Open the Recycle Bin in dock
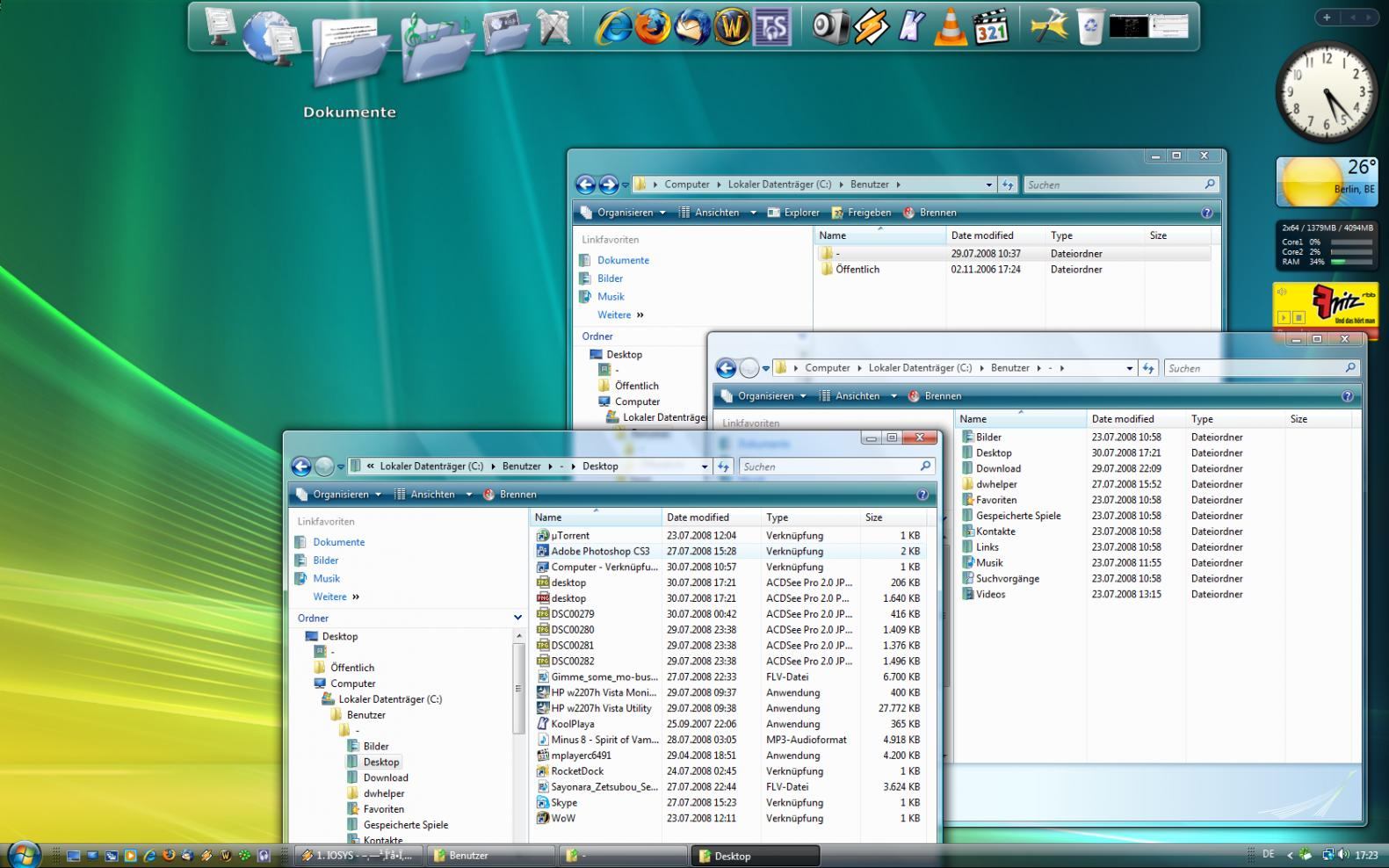Viewport: 1389px width, 868px height. pos(1090,28)
